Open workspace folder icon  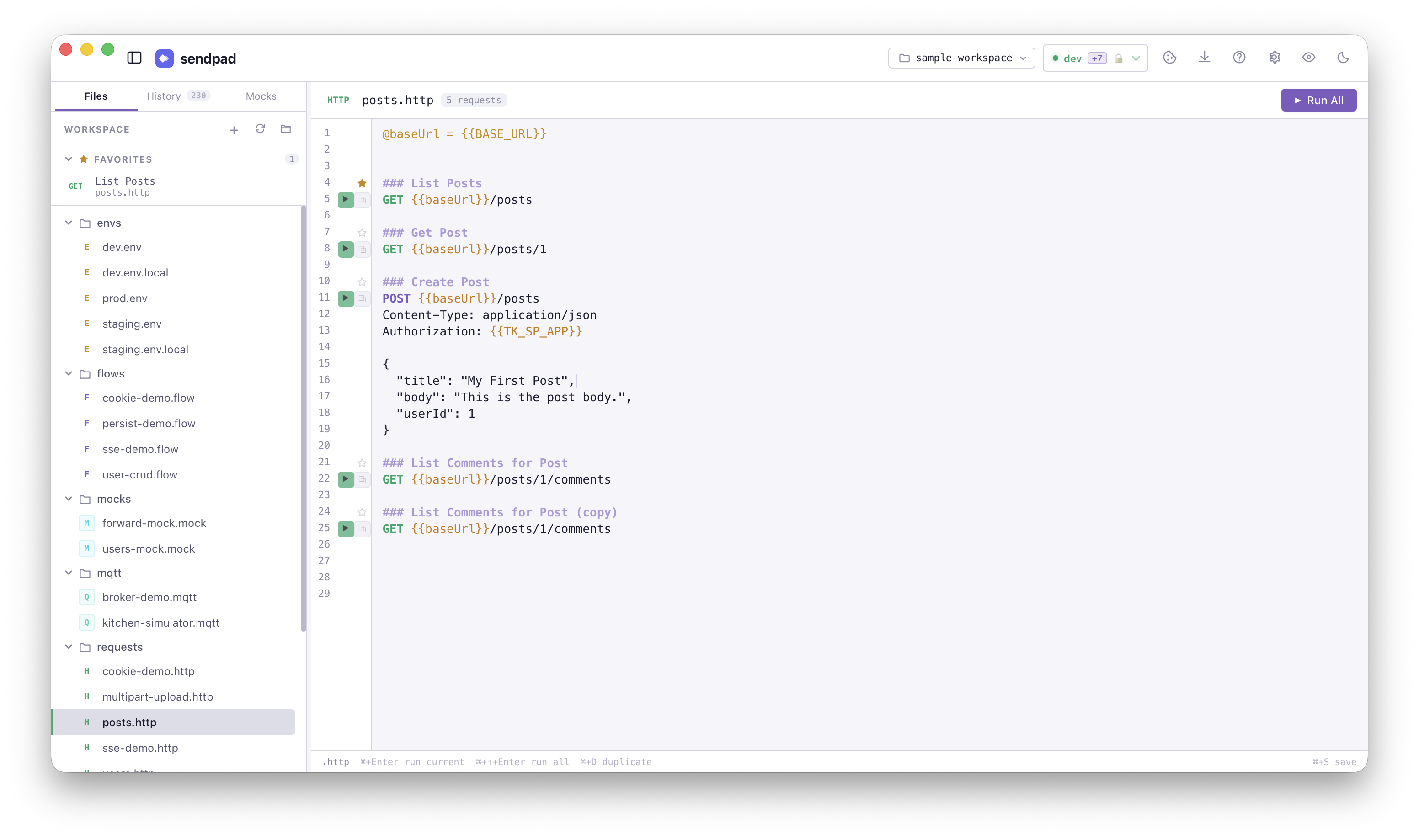tap(286, 129)
